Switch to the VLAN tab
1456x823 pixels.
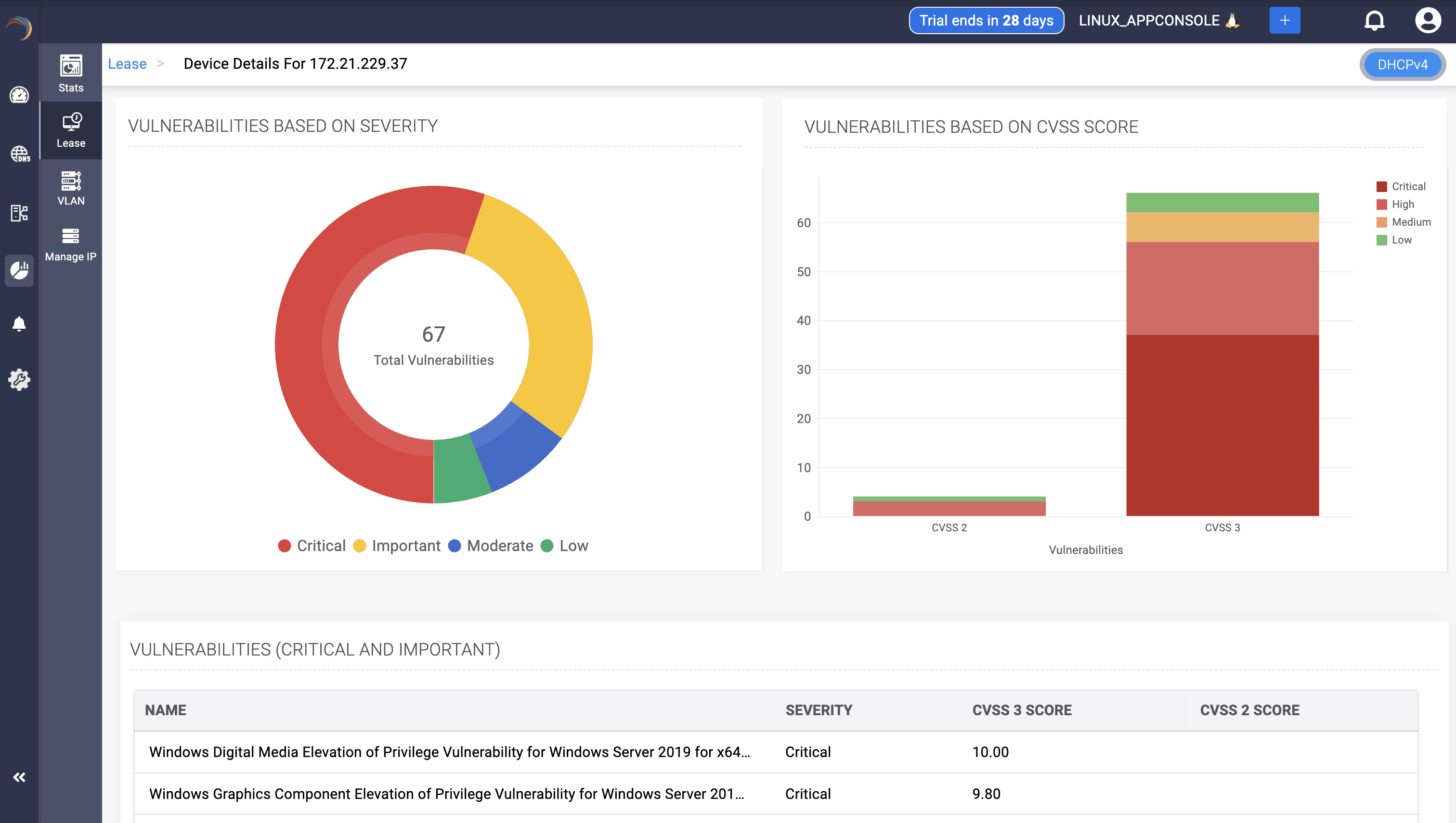71,188
